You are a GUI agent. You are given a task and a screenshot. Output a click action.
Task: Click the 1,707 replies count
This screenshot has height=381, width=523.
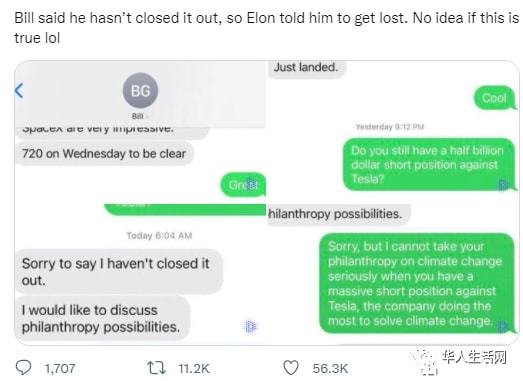click(60, 369)
